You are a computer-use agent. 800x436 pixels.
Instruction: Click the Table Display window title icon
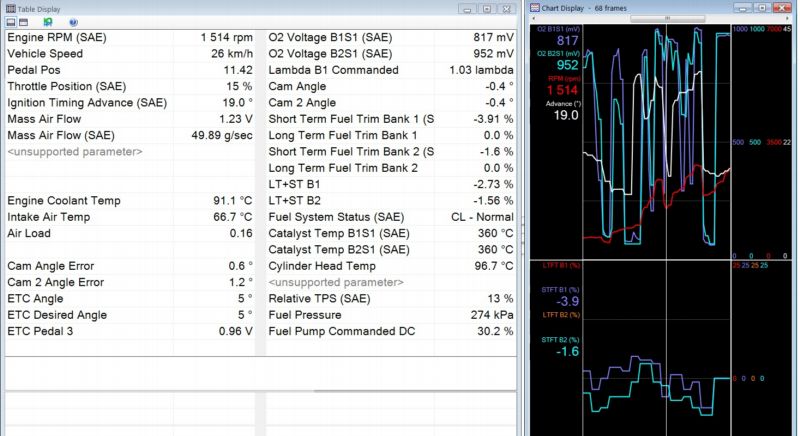(11, 7)
